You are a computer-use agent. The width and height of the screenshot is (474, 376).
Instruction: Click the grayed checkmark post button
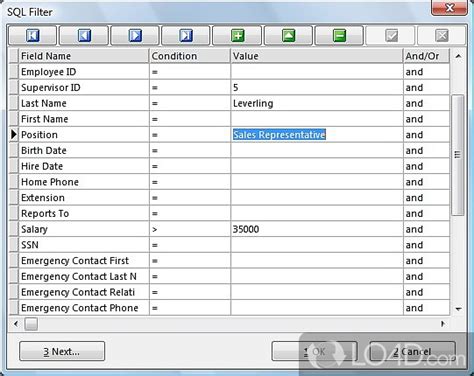[391, 35]
